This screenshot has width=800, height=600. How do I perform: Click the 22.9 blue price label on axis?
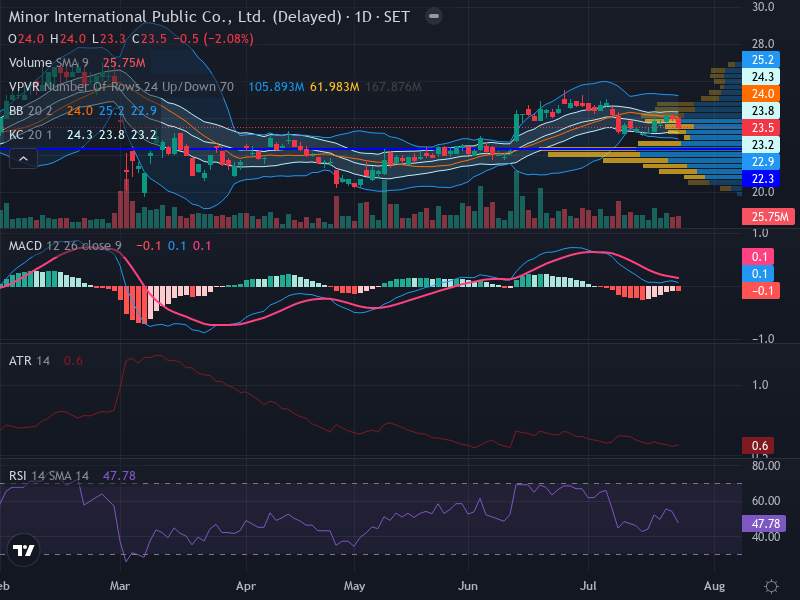[x=761, y=162]
